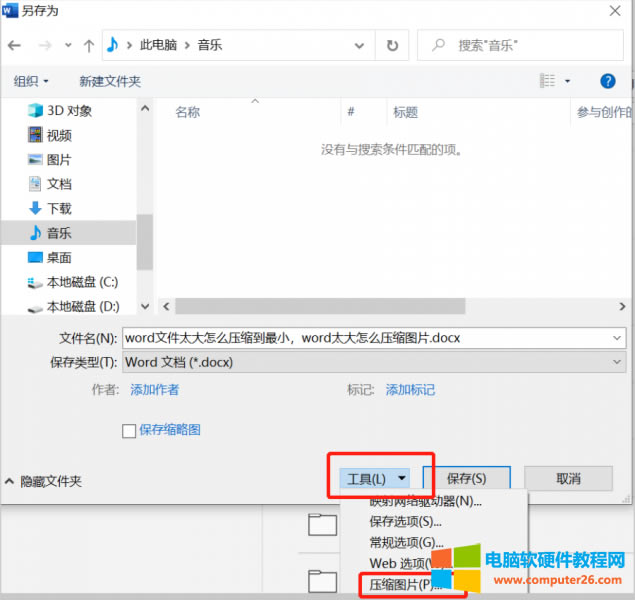This screenshot has width=635, height=600.
Task: Click the blue help question mark icon
Action: pyautogui.click(x=607, y=81)
